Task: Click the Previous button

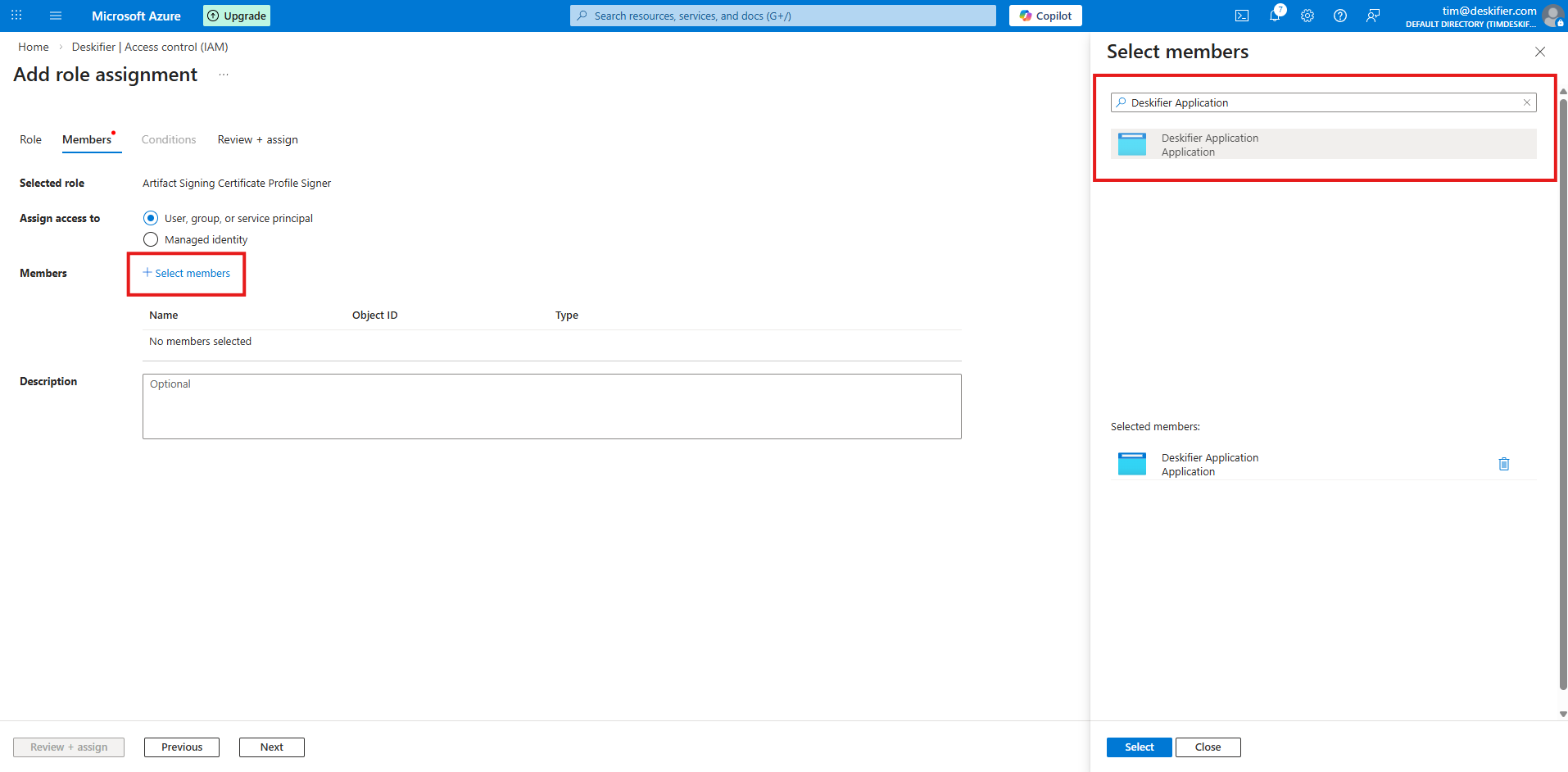Action: [182, 747]
